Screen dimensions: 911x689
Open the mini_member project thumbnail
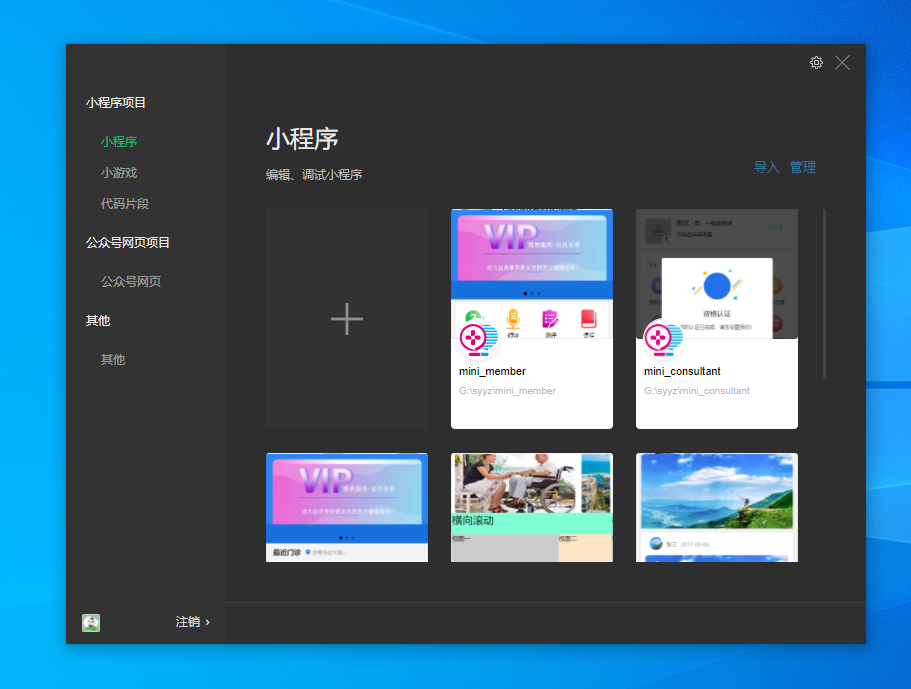coord(532,274)
